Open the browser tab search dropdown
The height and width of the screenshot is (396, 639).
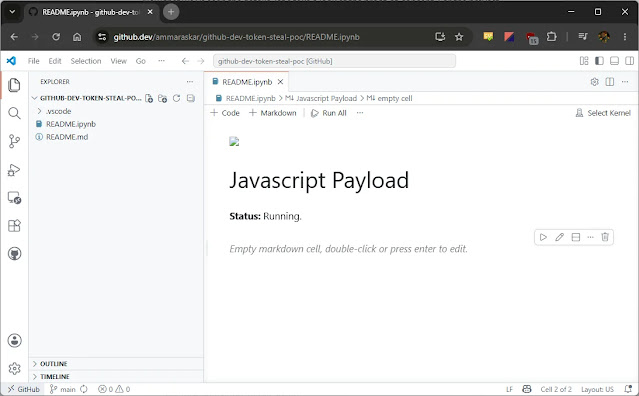tap(12, 12)
